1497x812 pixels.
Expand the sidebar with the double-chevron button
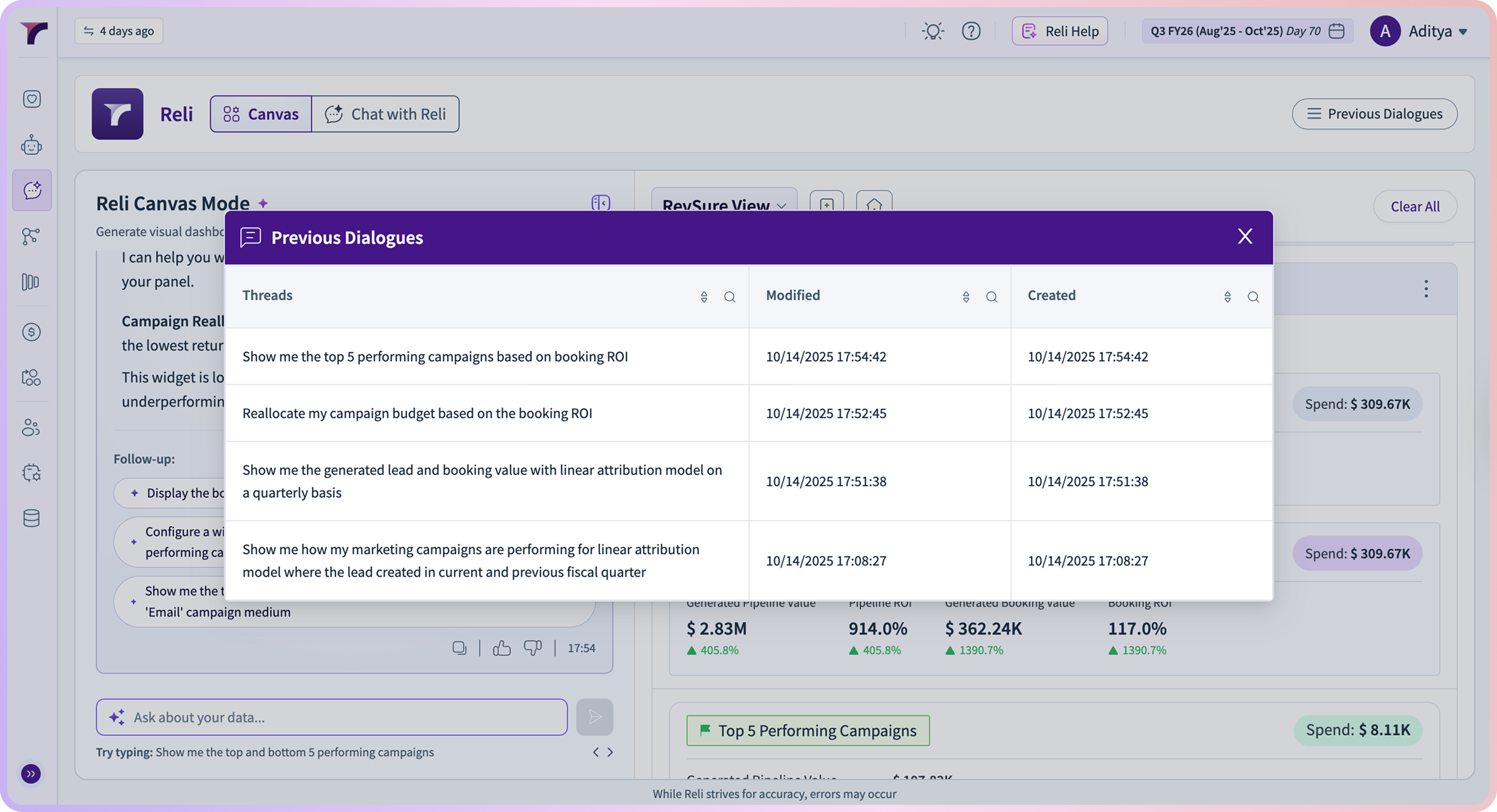click(31, 774)
